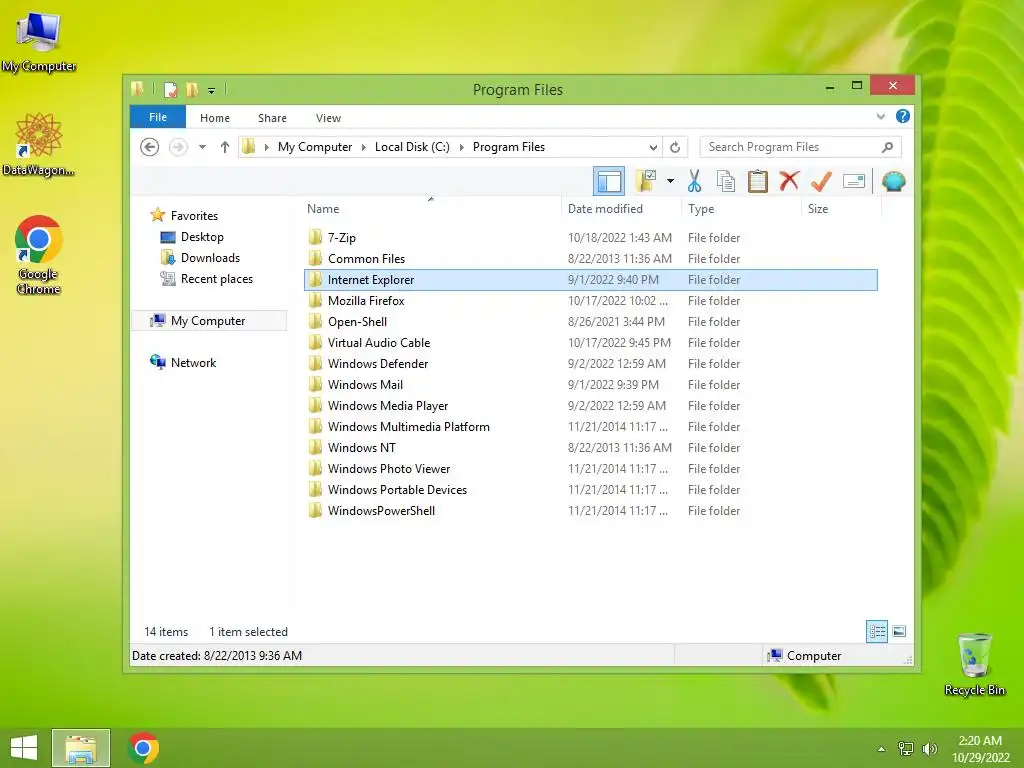The height and width of the screenshot is (768, 1024).
Task: Sort by the Size column header
Action: (x=818, y=208)
